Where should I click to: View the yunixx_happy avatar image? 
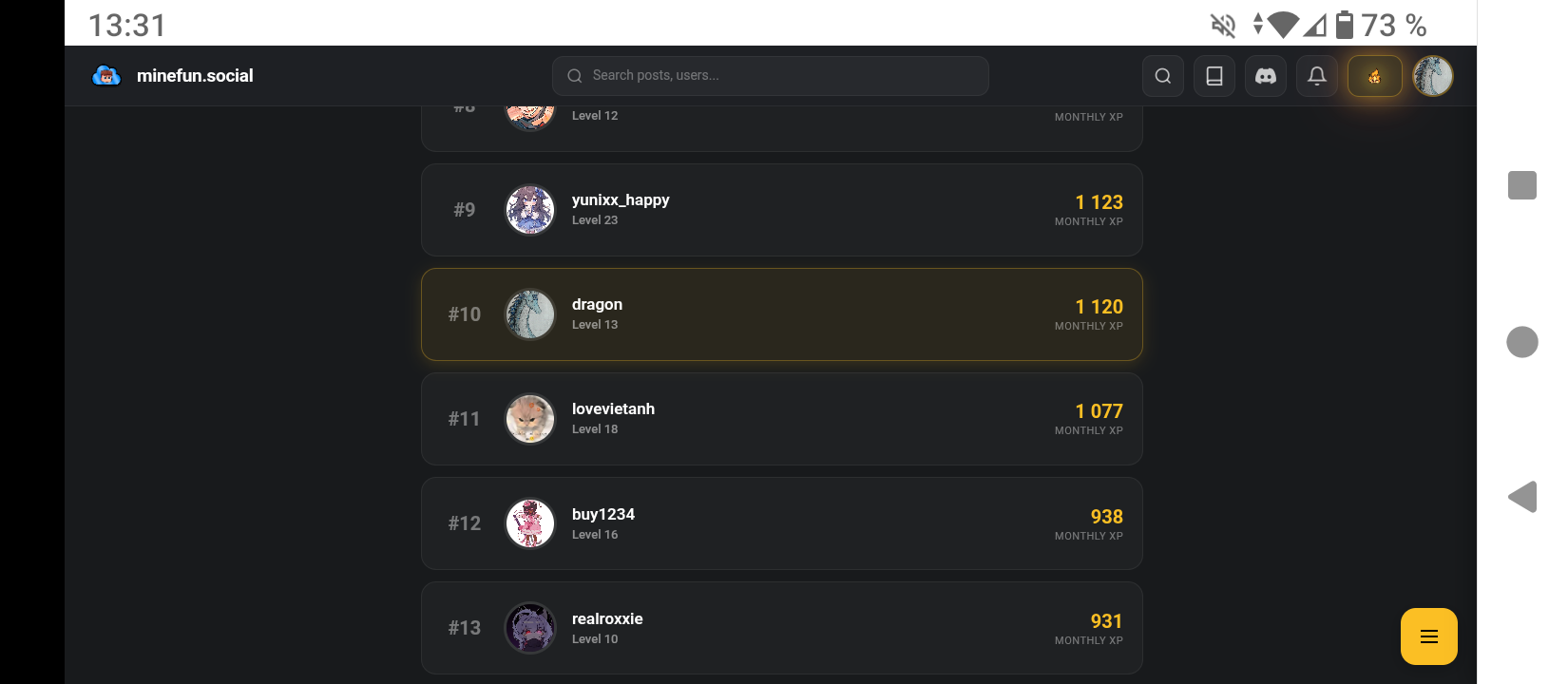[x=529, y=210]
